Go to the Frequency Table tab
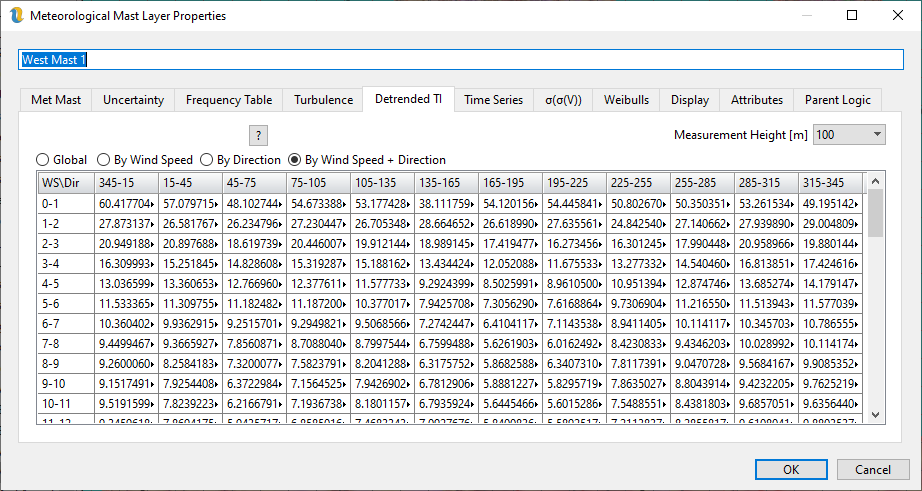Screen dimensions: 922x491 tap(228, 100)
